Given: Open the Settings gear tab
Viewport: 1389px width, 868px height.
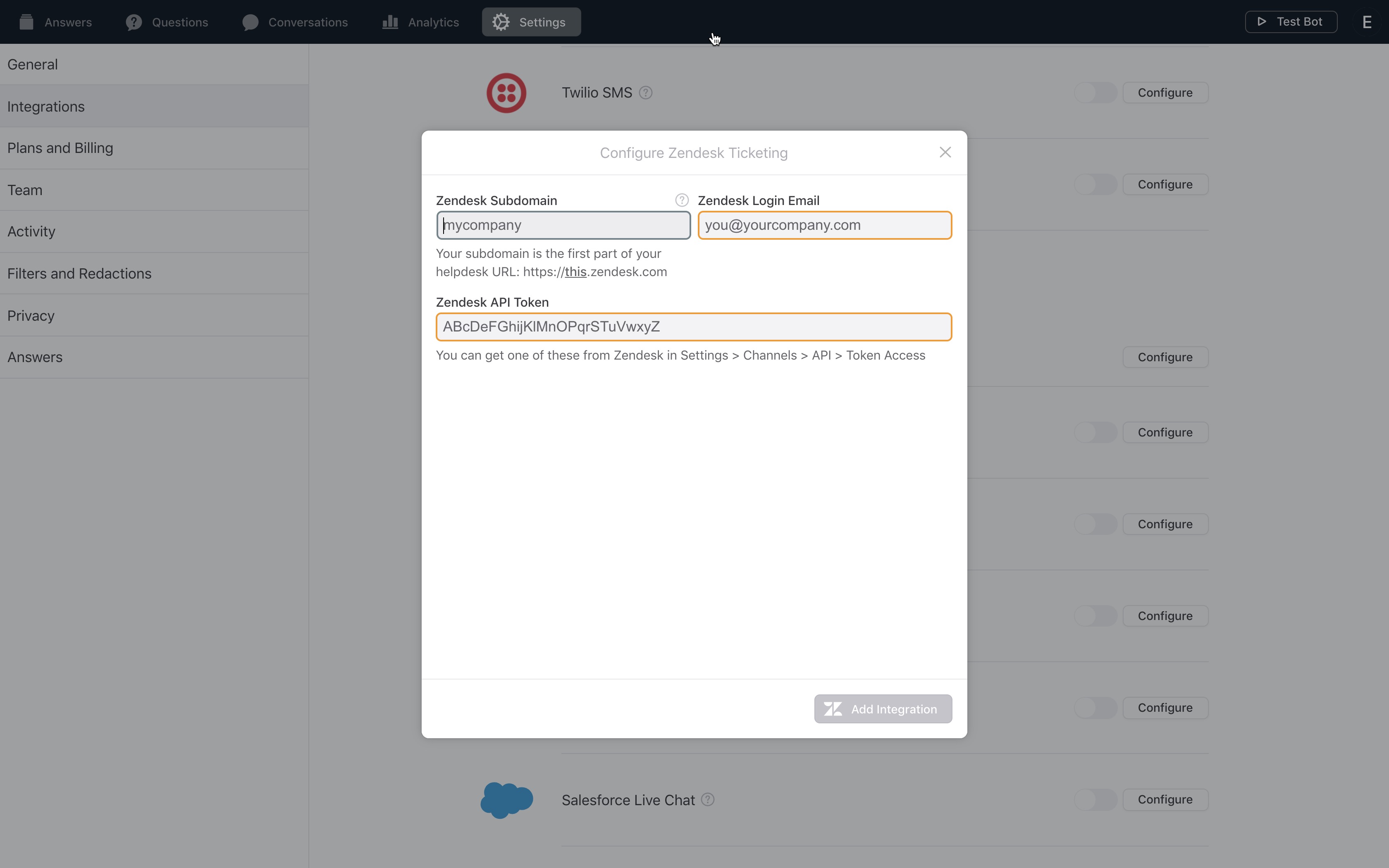Looking at the screenshot, I should tap(531, 22).
